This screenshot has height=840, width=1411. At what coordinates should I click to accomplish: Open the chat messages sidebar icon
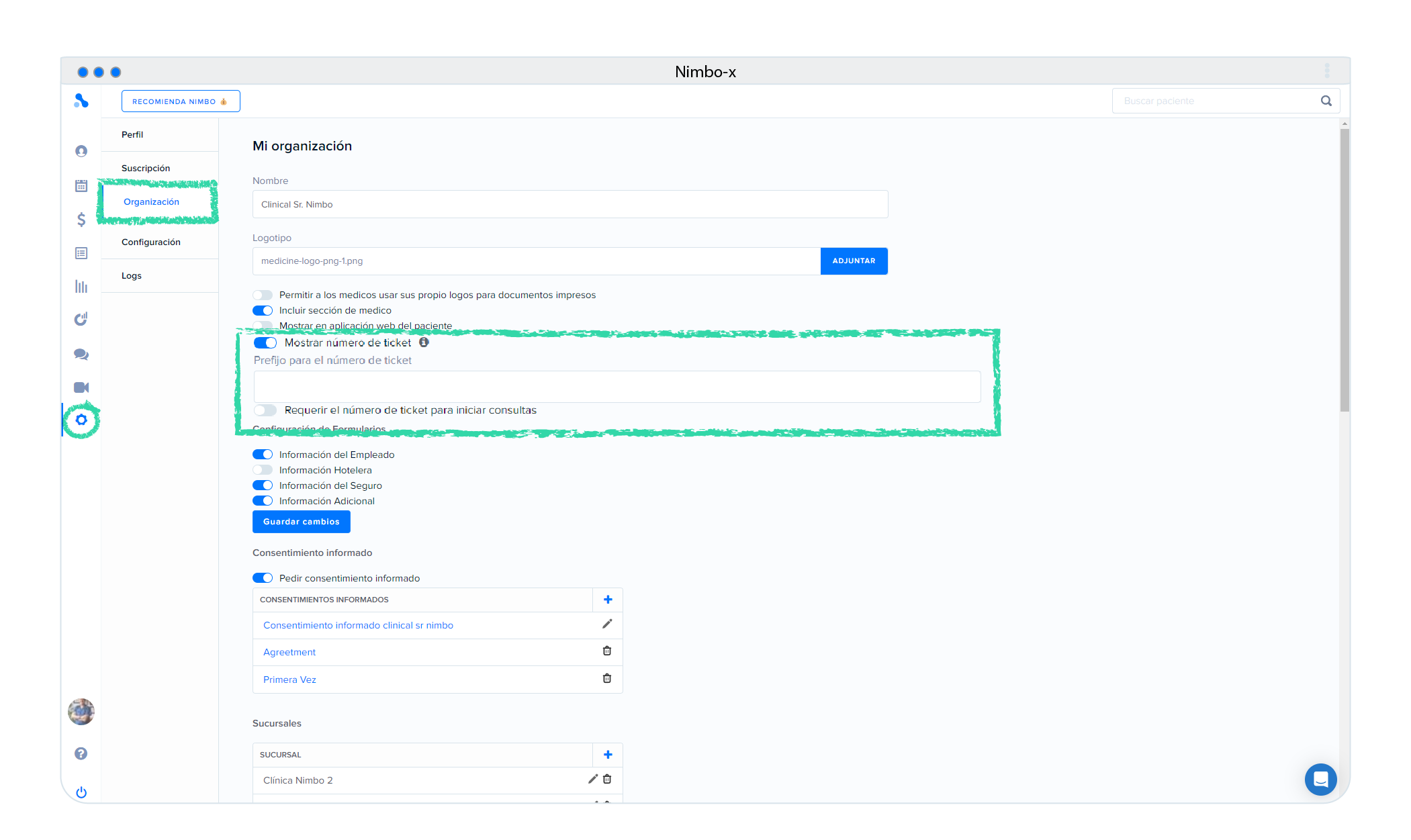click(81, 354)
